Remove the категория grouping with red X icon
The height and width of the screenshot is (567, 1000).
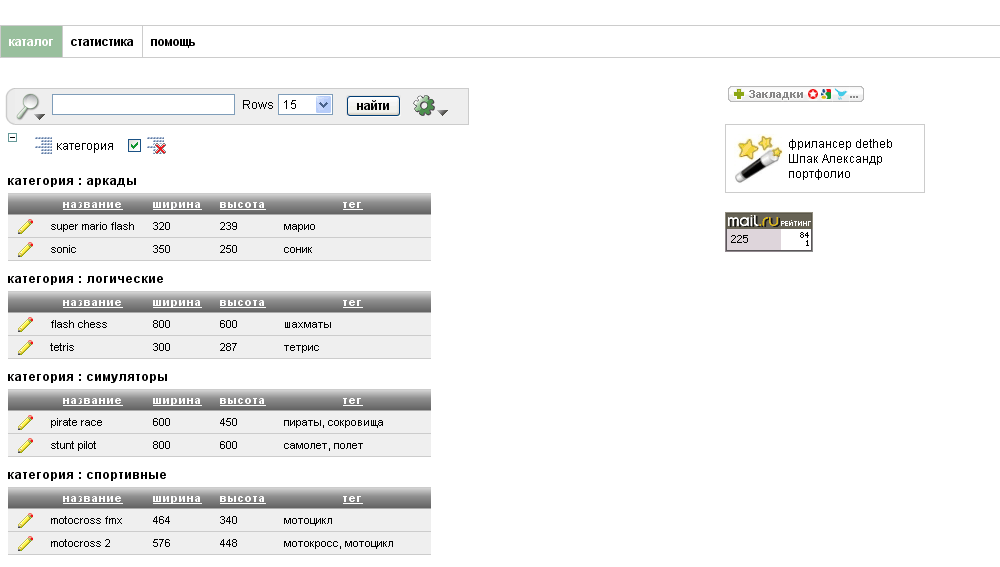(x=156, y=145)
